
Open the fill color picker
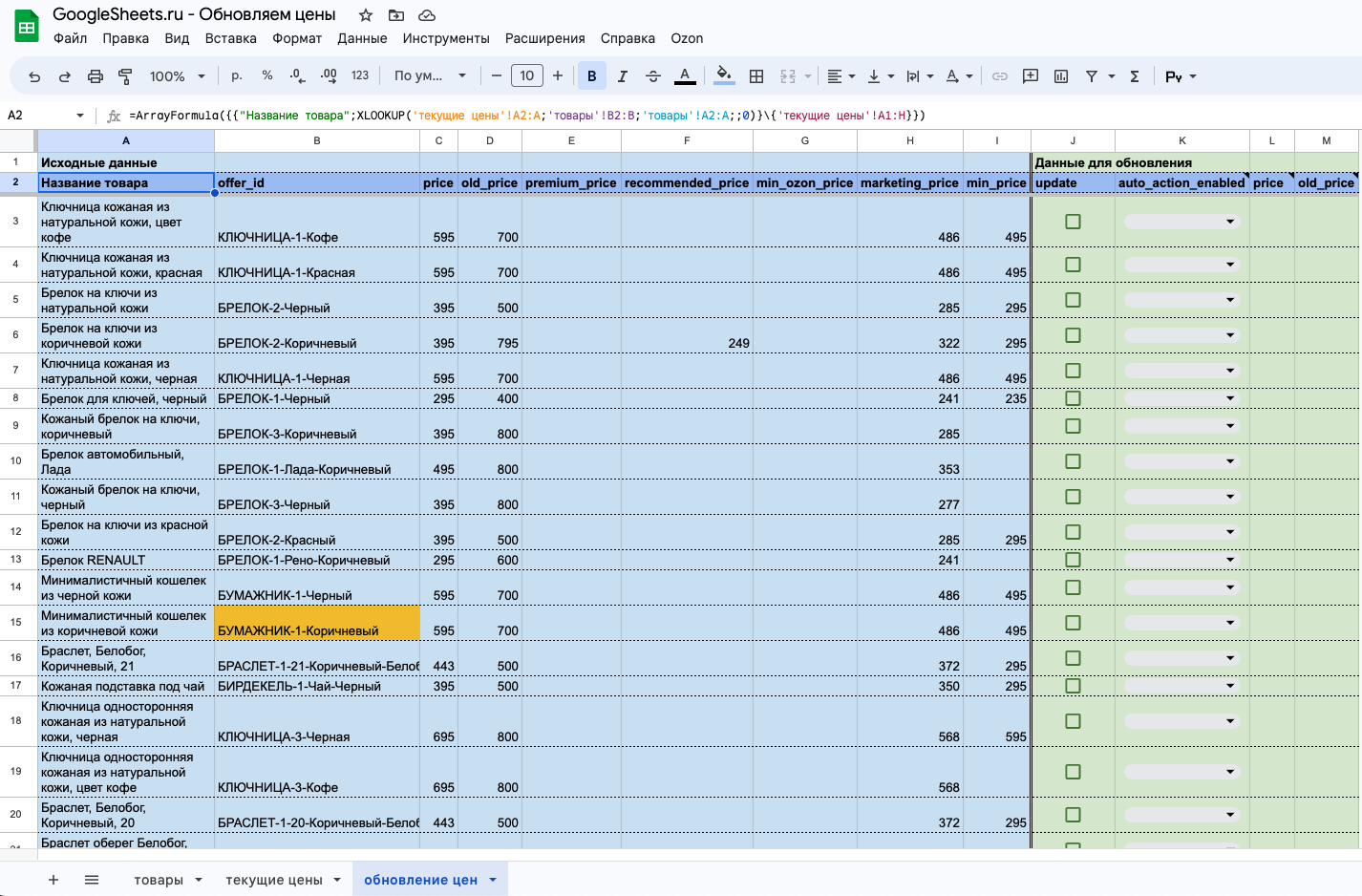[x=724, y=76]
